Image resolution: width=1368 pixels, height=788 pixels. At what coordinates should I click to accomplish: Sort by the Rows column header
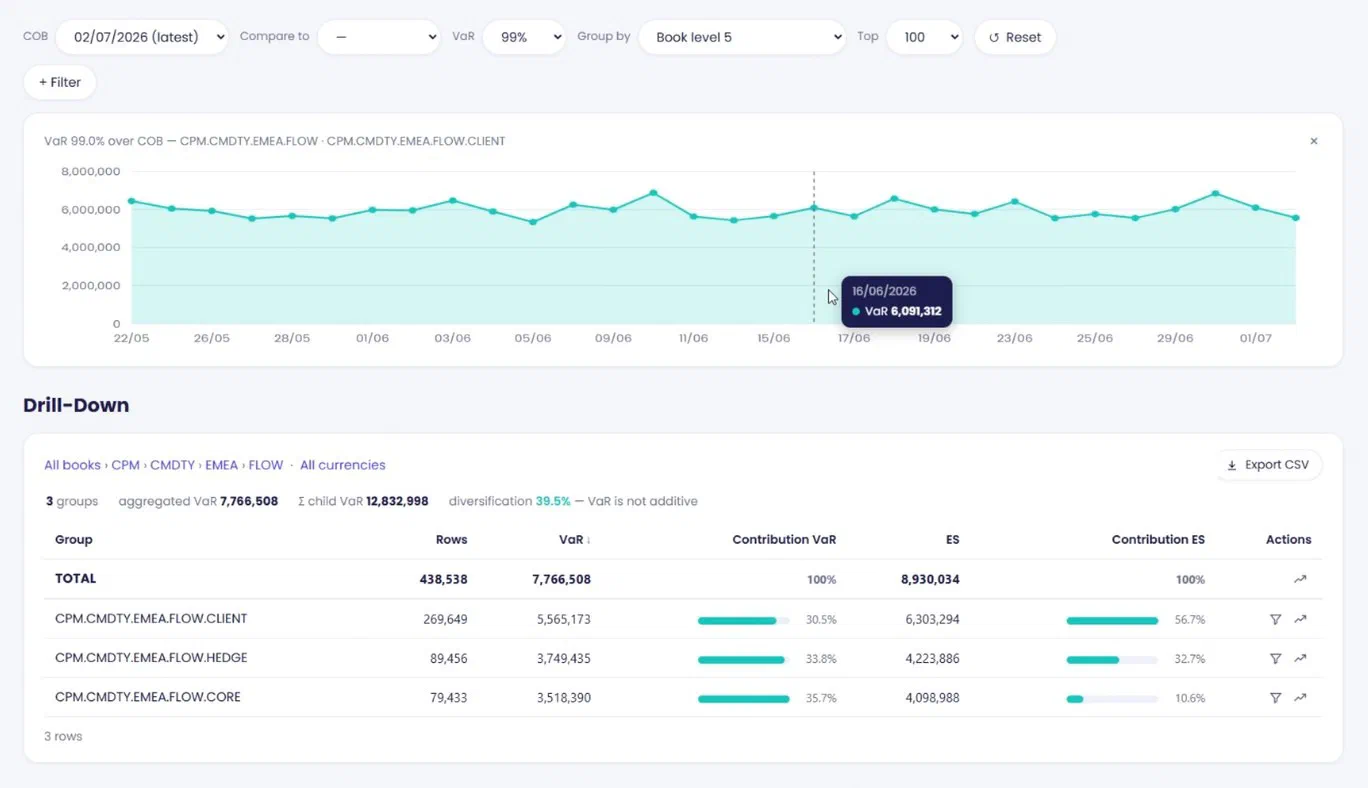click(x=451, y=539)
